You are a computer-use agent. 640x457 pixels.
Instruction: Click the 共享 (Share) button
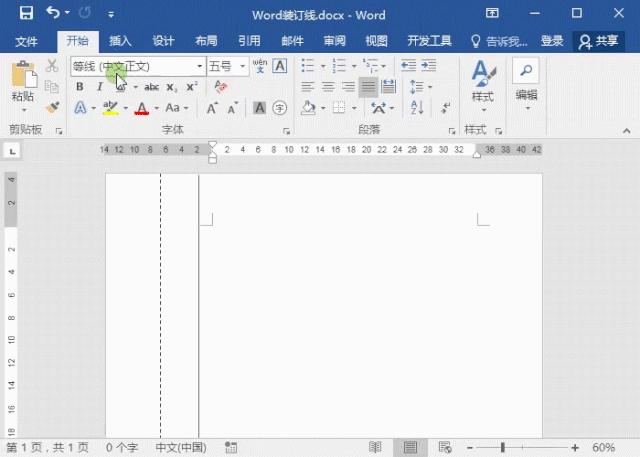click(x=598, y=41)
